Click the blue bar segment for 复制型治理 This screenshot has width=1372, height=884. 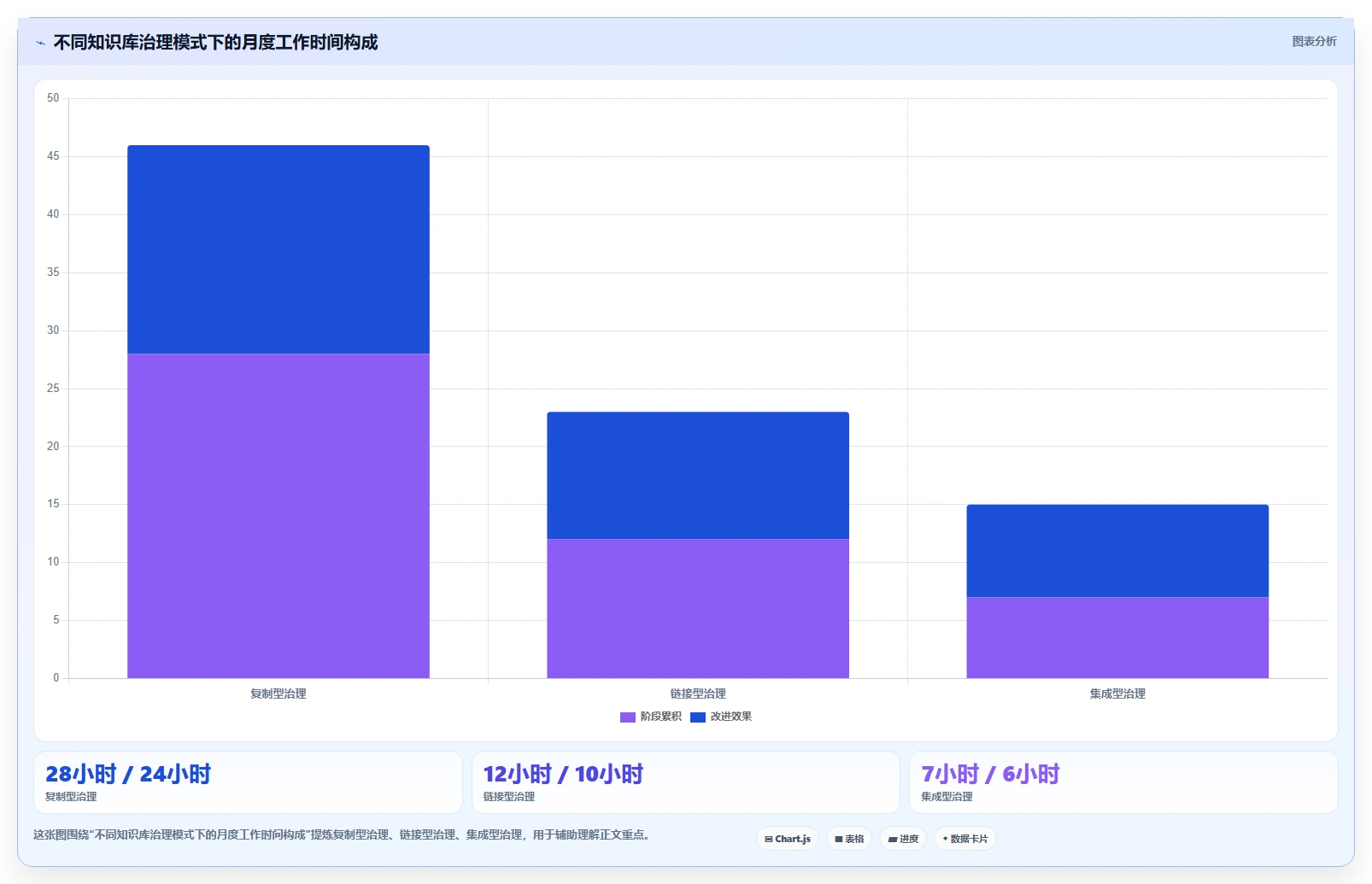[279, 249]
